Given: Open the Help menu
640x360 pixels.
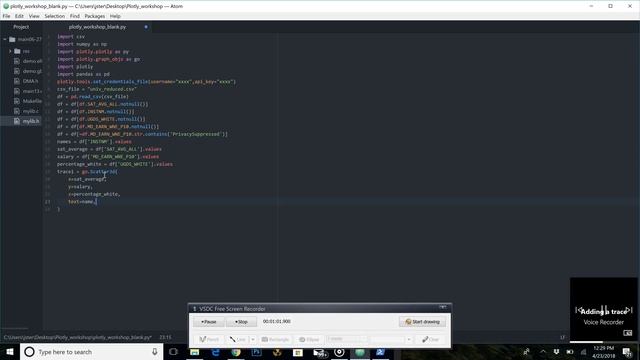Looking at the screenshot, I should tap(115, 16).
